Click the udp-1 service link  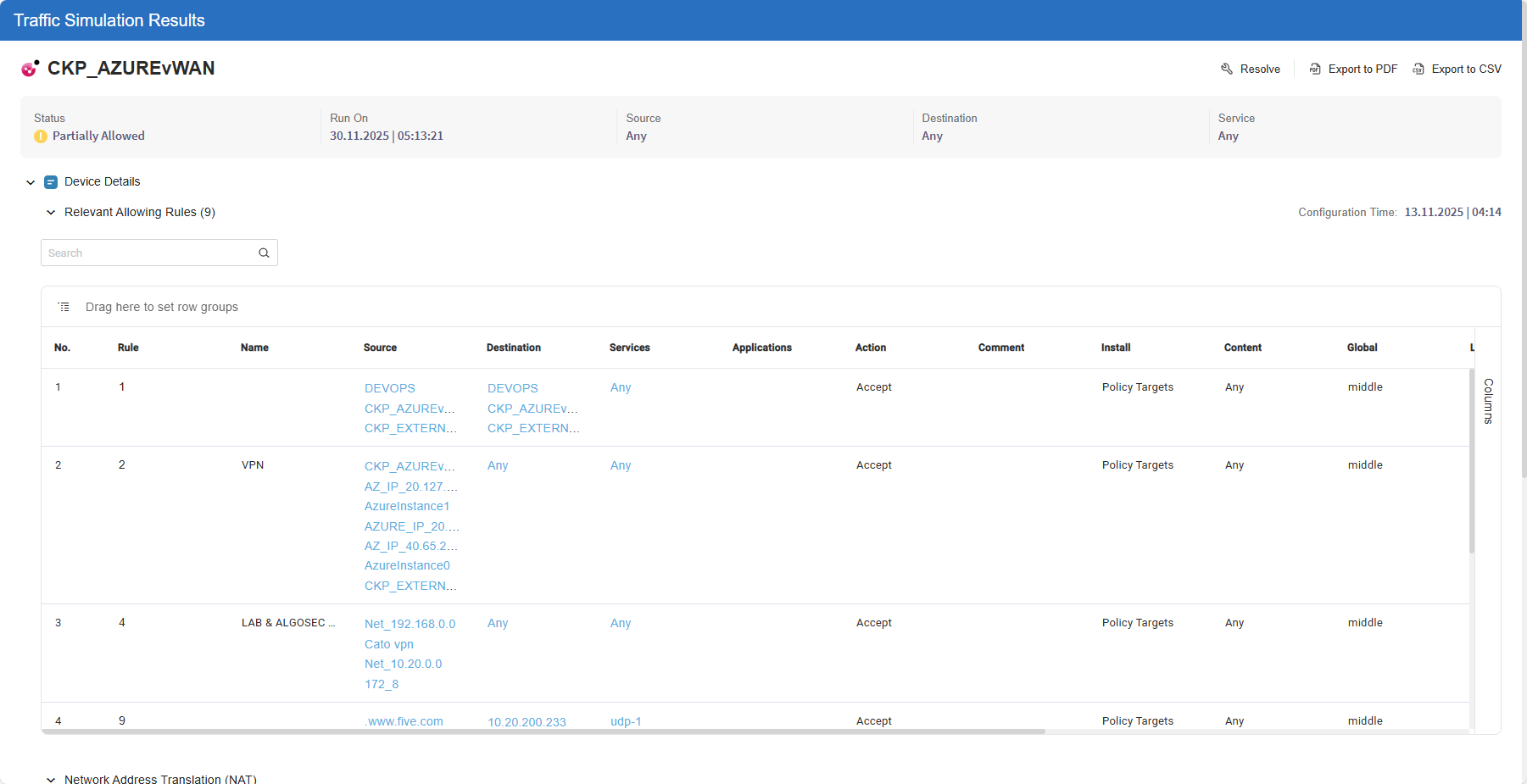tap(626, 721)
